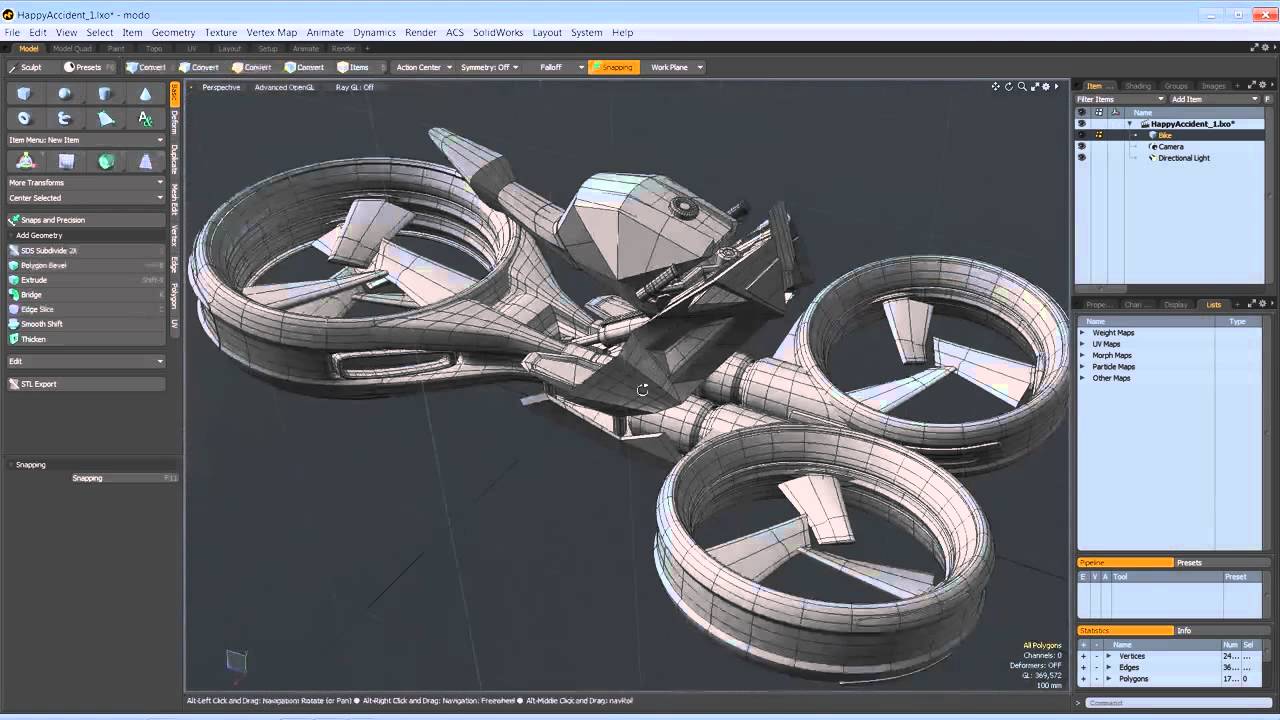
Task: Click the Smooth Shift tool
Action: click(85, 324)
